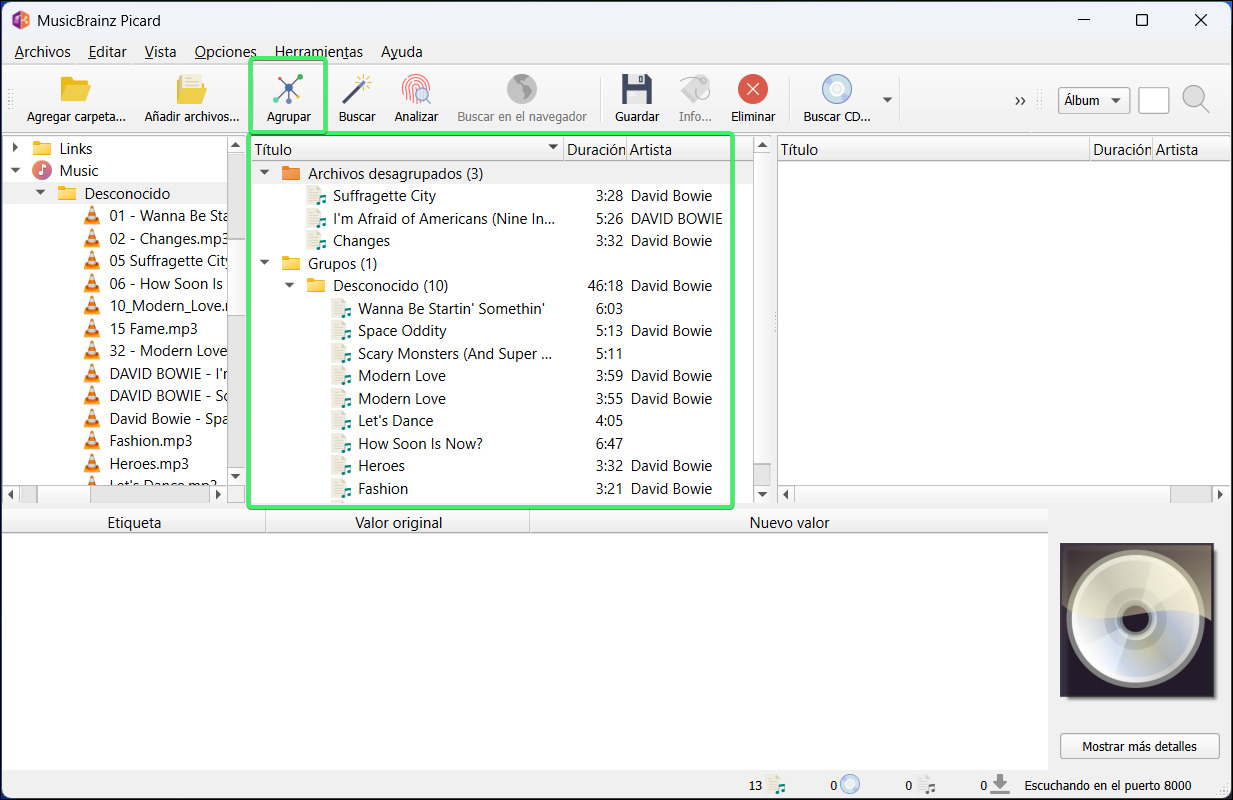Click the Agregar carpeta toolbar icon
The height and width of the screenshot is (800, 1233).
(x=76, y=89)
